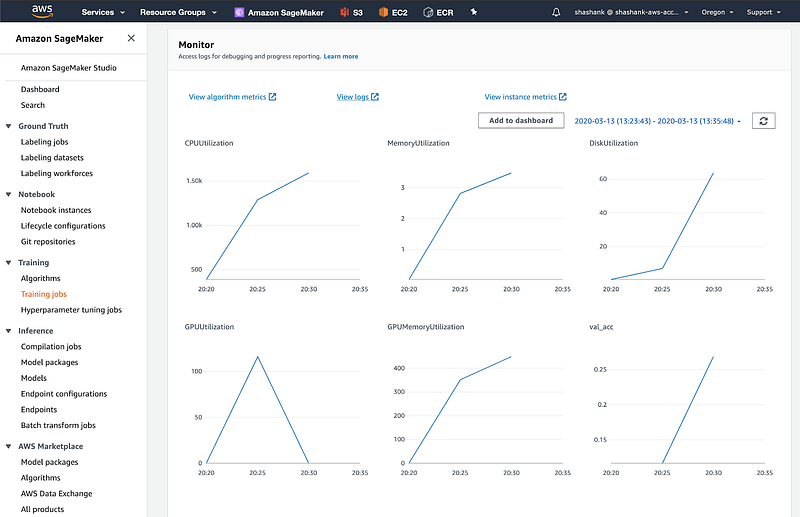This screenshot has height=517, width=800.
Task: Collapse the Ground Truth section
Action: pyautogui.click(x=9, y=126)
